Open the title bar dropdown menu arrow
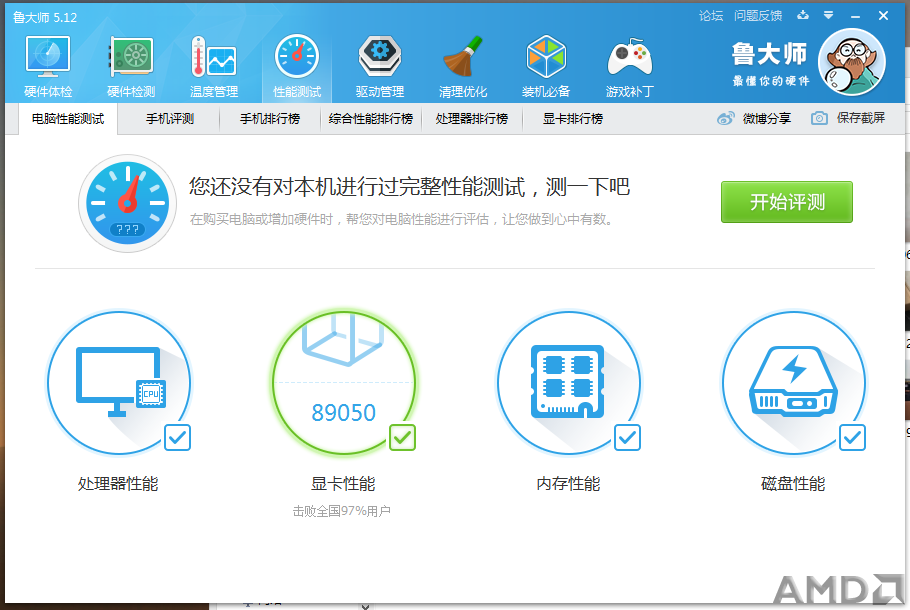 tap(829, 15)
